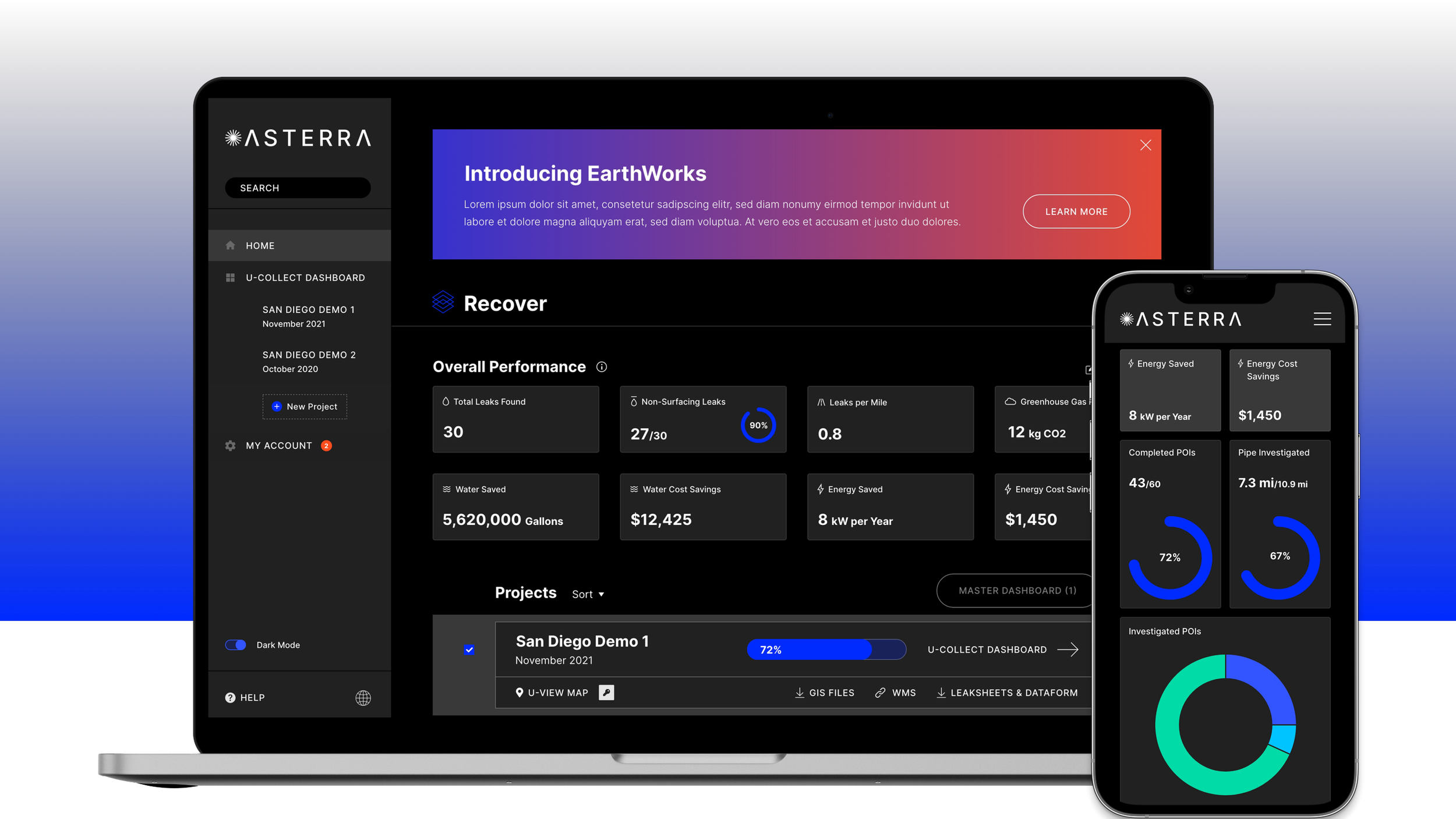Toggle Dark Mode switch in the sidebar
The image size is (1456, 819).
(x=235, y=645)
